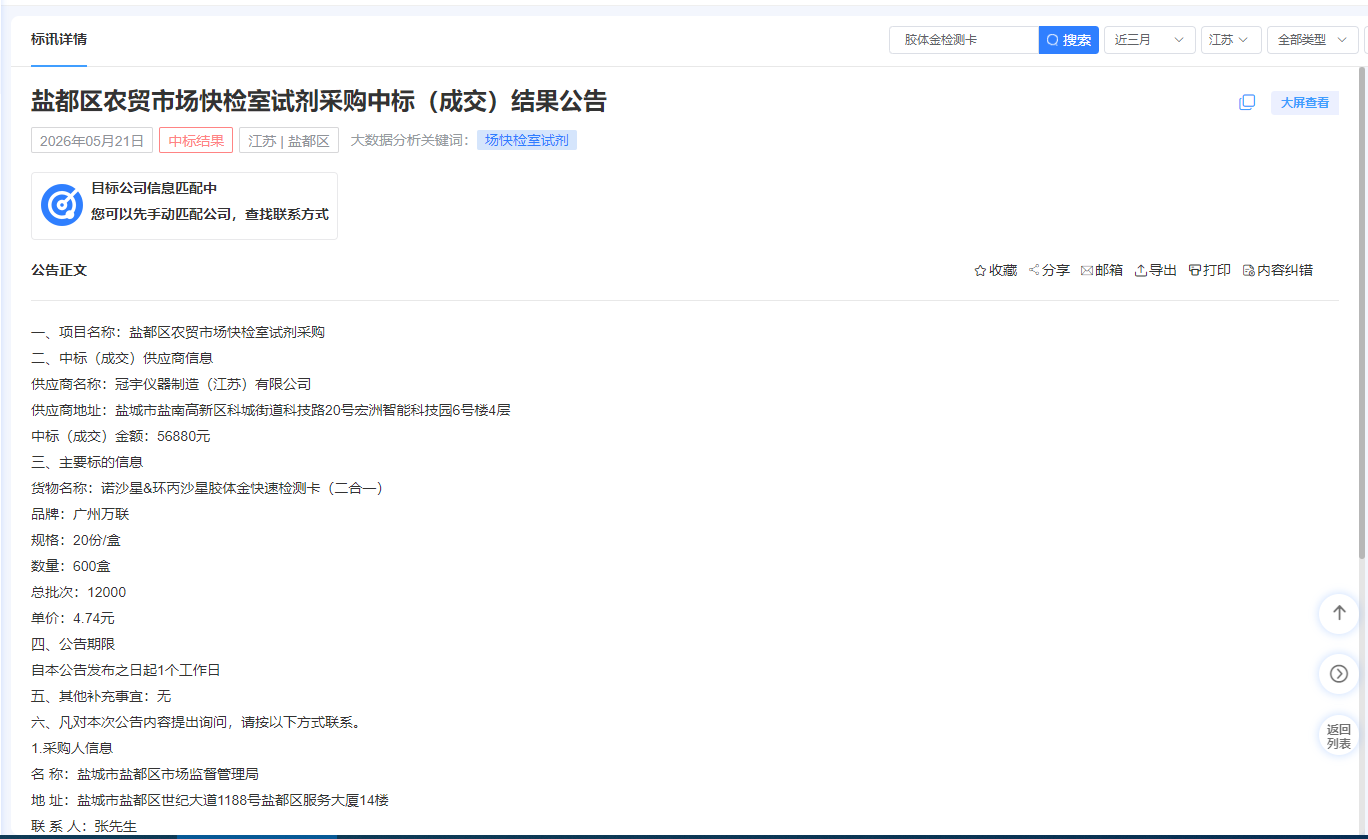Click the contact name 张先生
Image resolution: width=1368 pixels, height=839 pixels.
[115, 826]
